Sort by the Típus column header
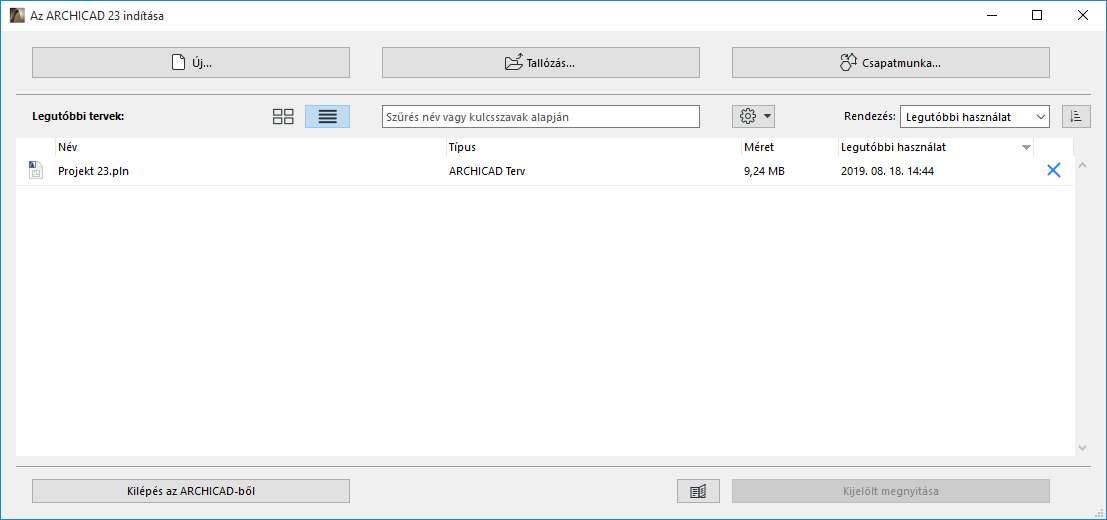Screen dimensions: 1107x520 [594, 147]
